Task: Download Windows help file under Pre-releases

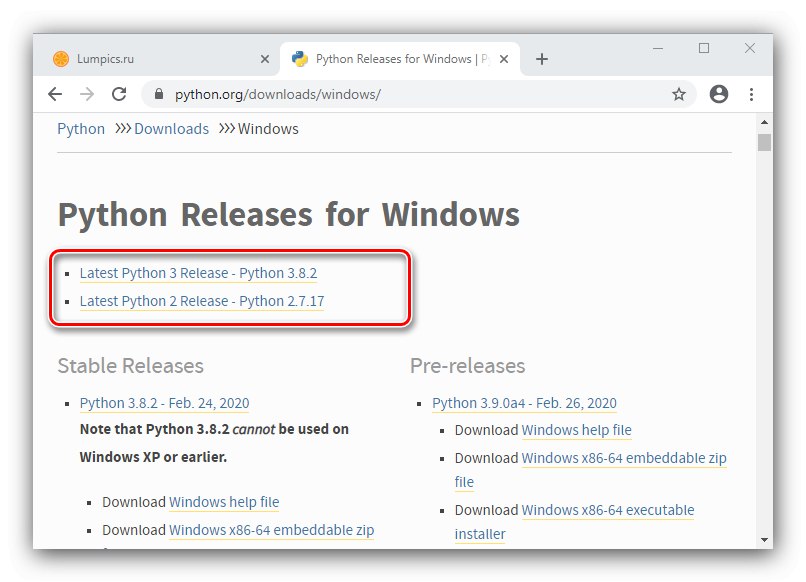Action: click(576, 430)
